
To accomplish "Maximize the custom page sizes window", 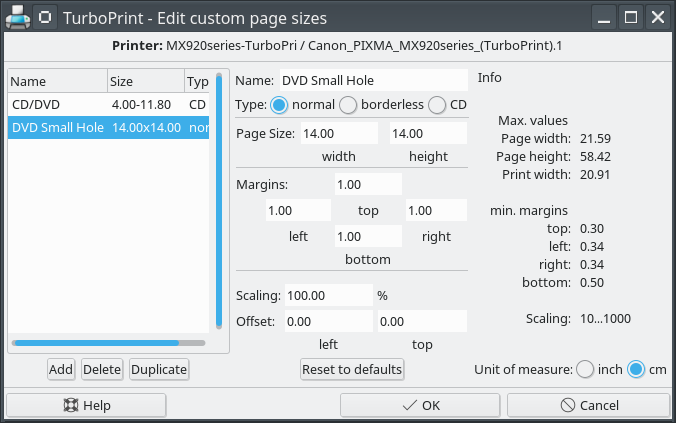I will [x=630, y=17].
